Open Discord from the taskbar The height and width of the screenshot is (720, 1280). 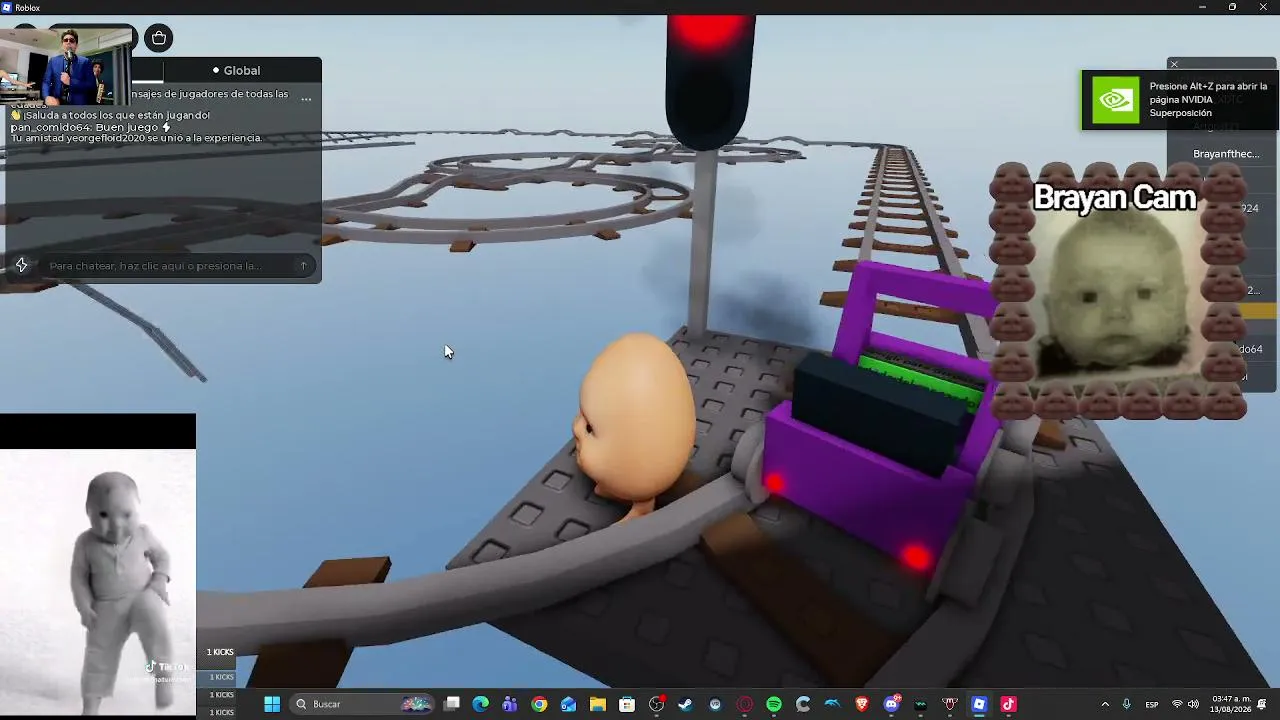click(x=892, y=704)
